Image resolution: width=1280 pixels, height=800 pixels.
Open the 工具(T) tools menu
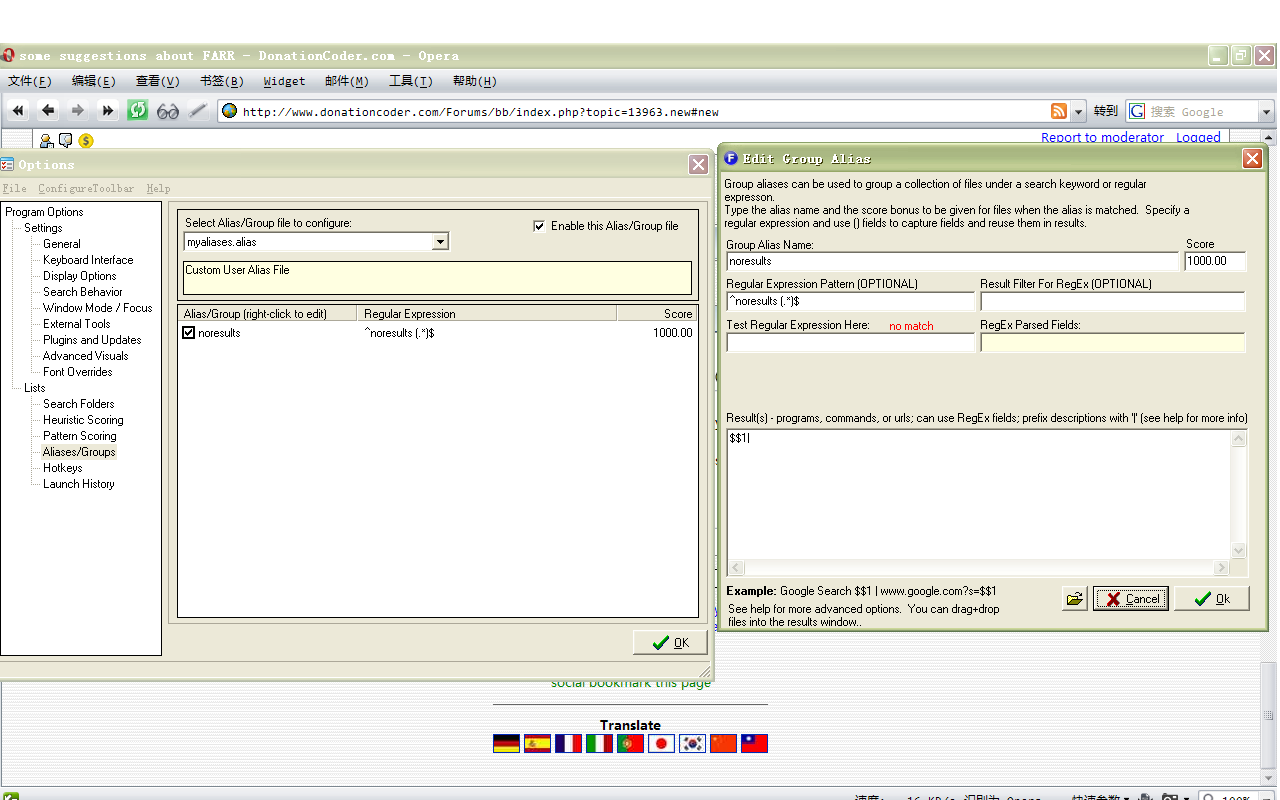coord(411,81)
